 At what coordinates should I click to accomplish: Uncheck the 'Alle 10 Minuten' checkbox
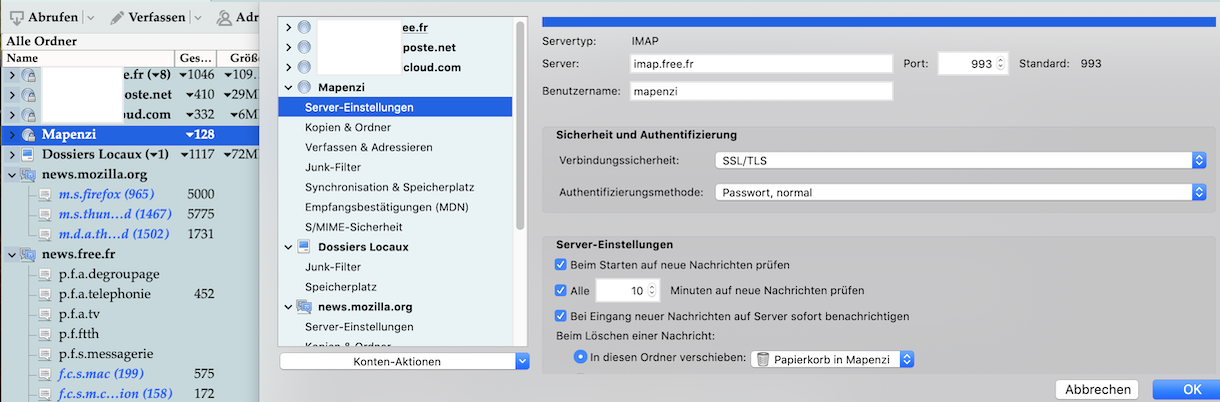pos(561,290)
